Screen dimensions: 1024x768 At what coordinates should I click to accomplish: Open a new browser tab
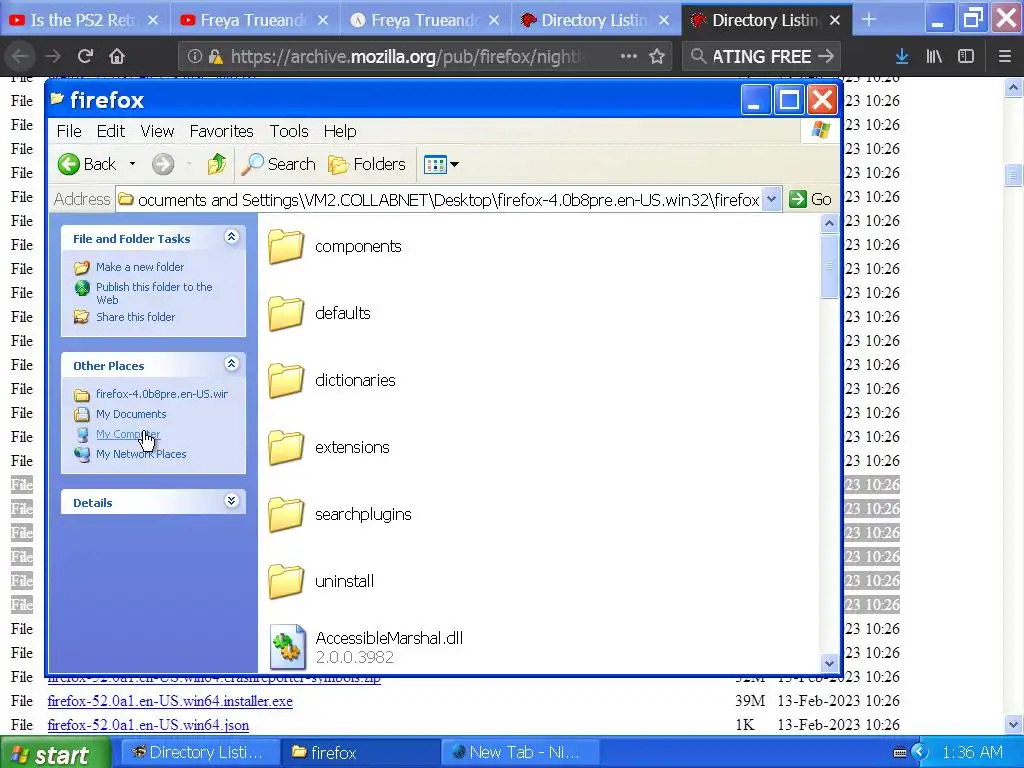(x=869, y=20)
